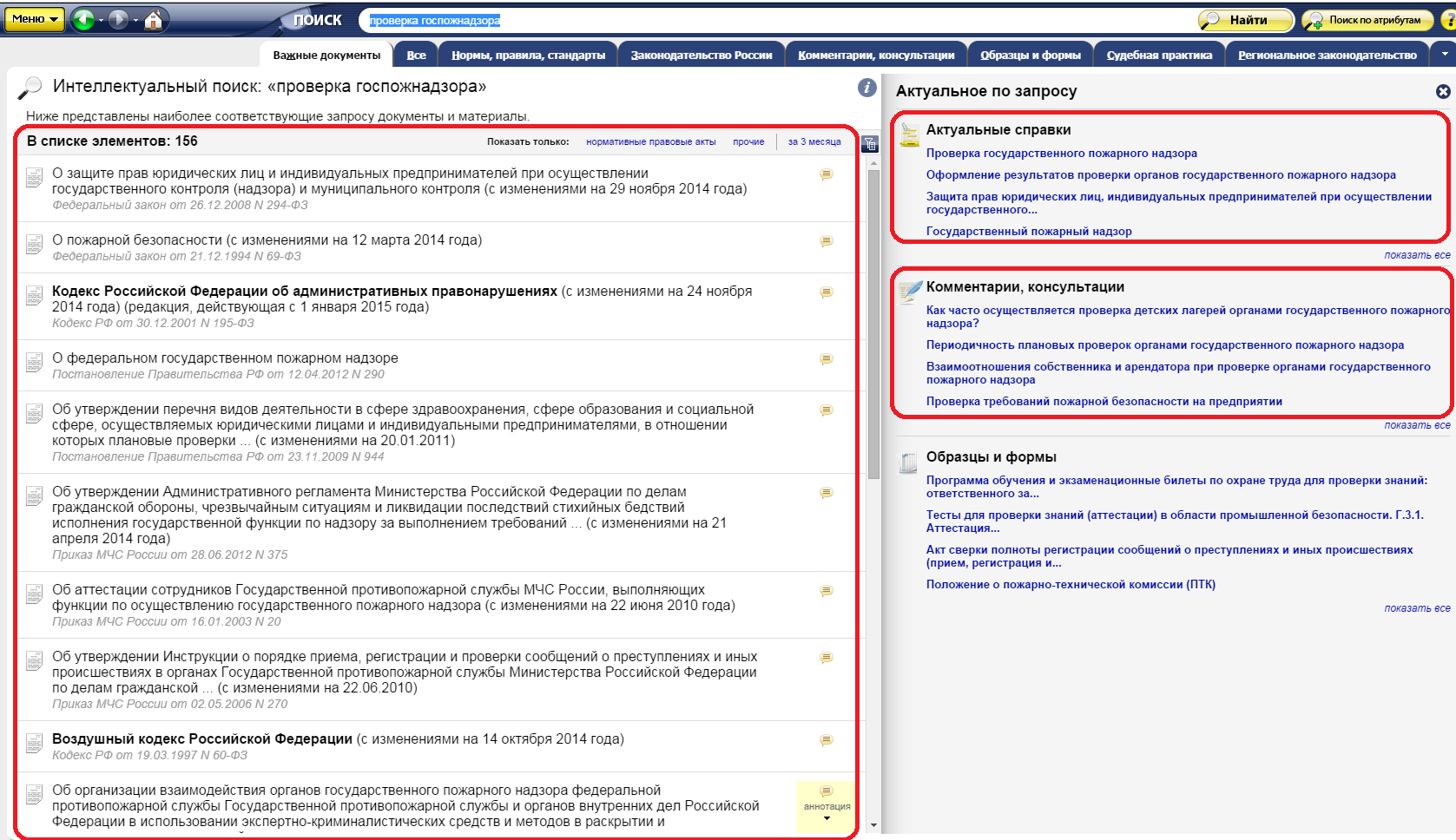Show only documents 'за 3 месяца'
1456x840 pixels.
tap(814, 141)
